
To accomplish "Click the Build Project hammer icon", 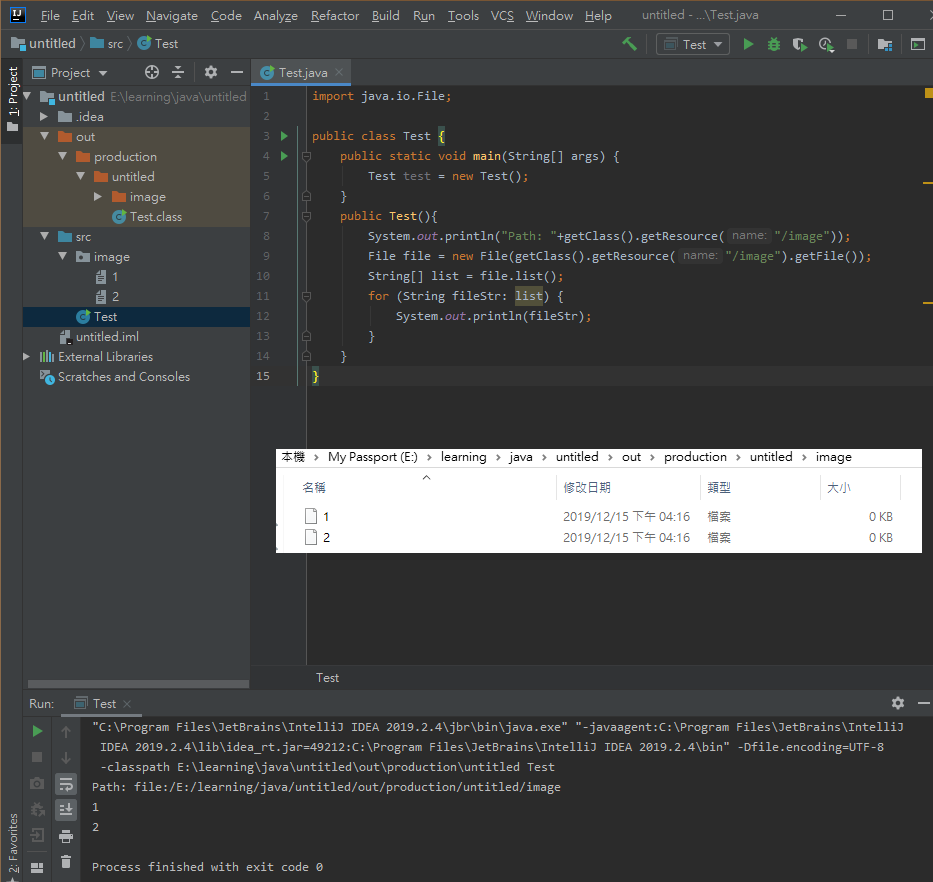I will click(629, 44).
